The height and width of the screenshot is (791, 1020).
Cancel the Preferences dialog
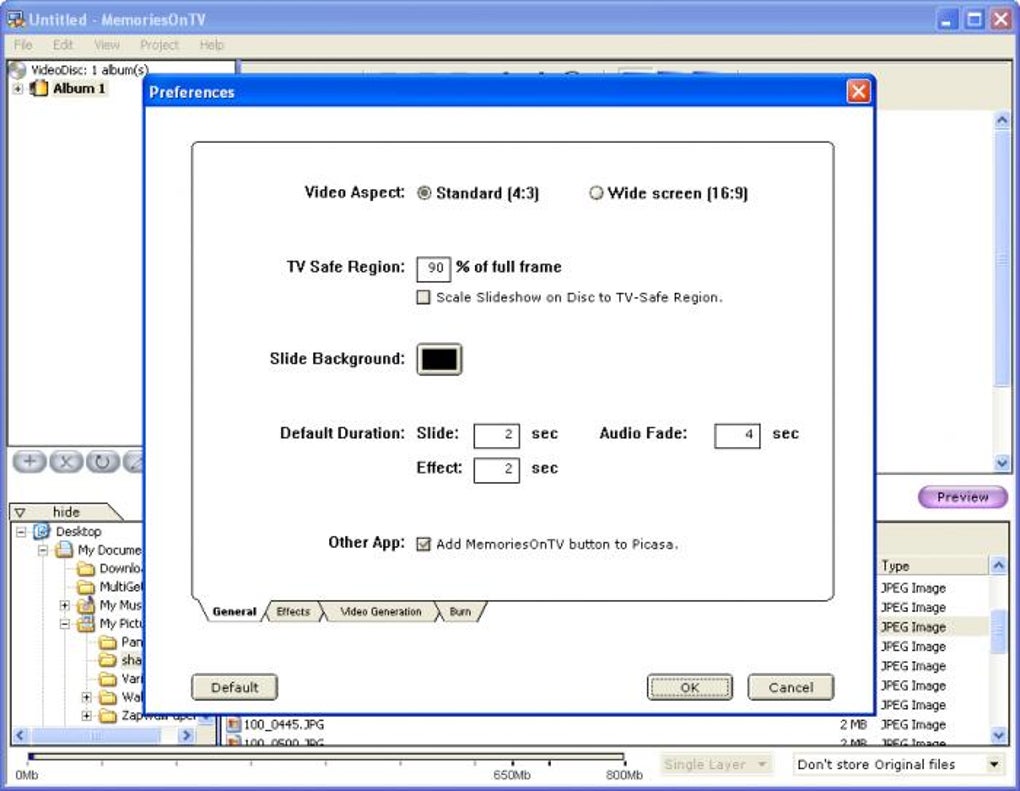pos(790,687)
